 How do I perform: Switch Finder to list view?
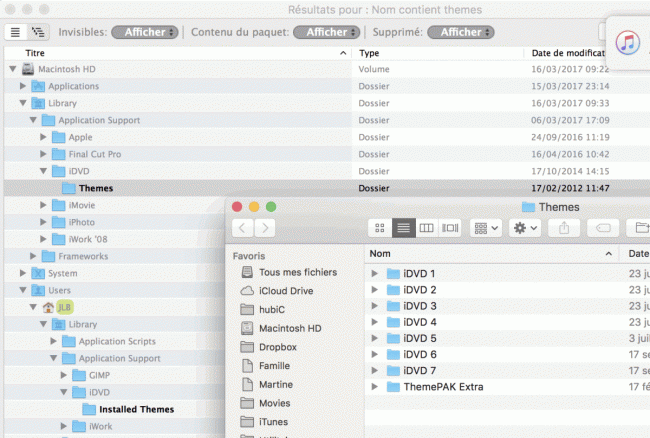pos(403,227)
